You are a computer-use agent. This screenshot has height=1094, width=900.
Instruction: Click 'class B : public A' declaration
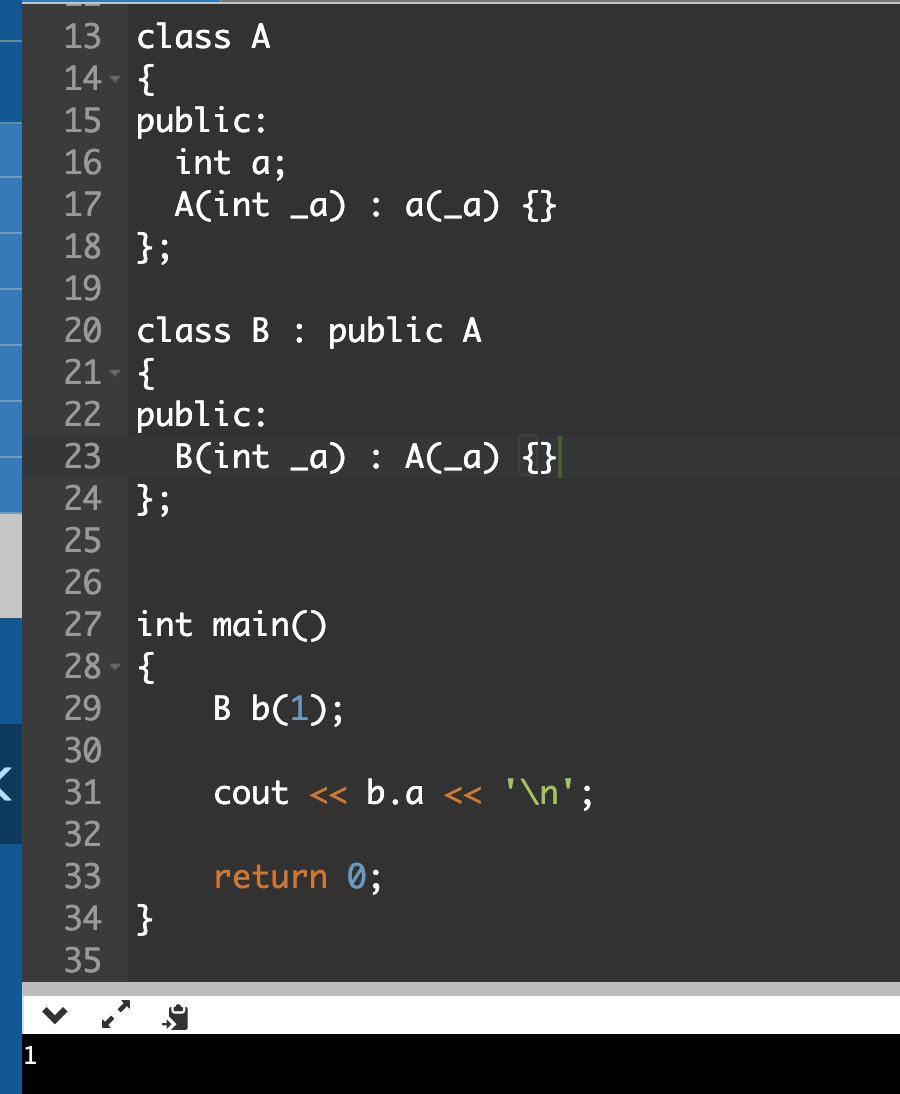pos(309,331)
